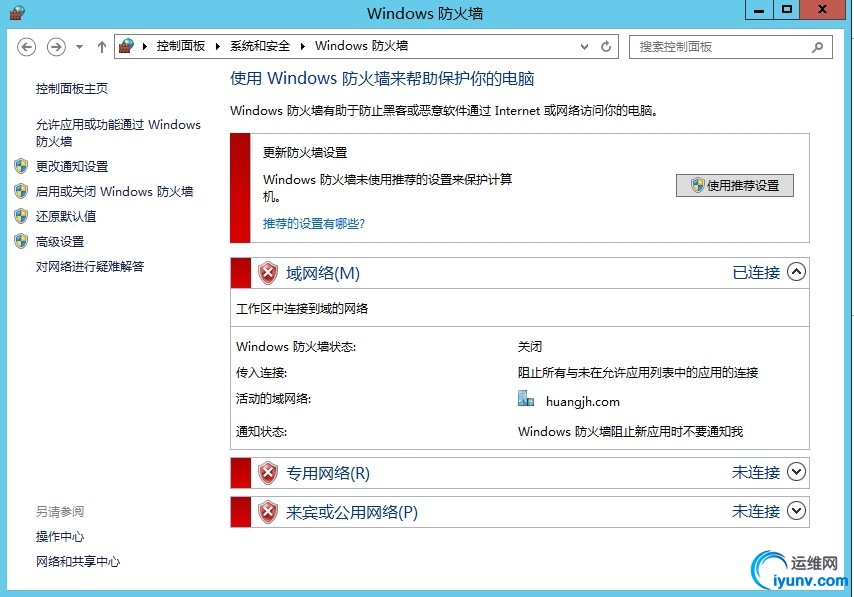Click the shield icon beside 高级设置

click(21, 241)
